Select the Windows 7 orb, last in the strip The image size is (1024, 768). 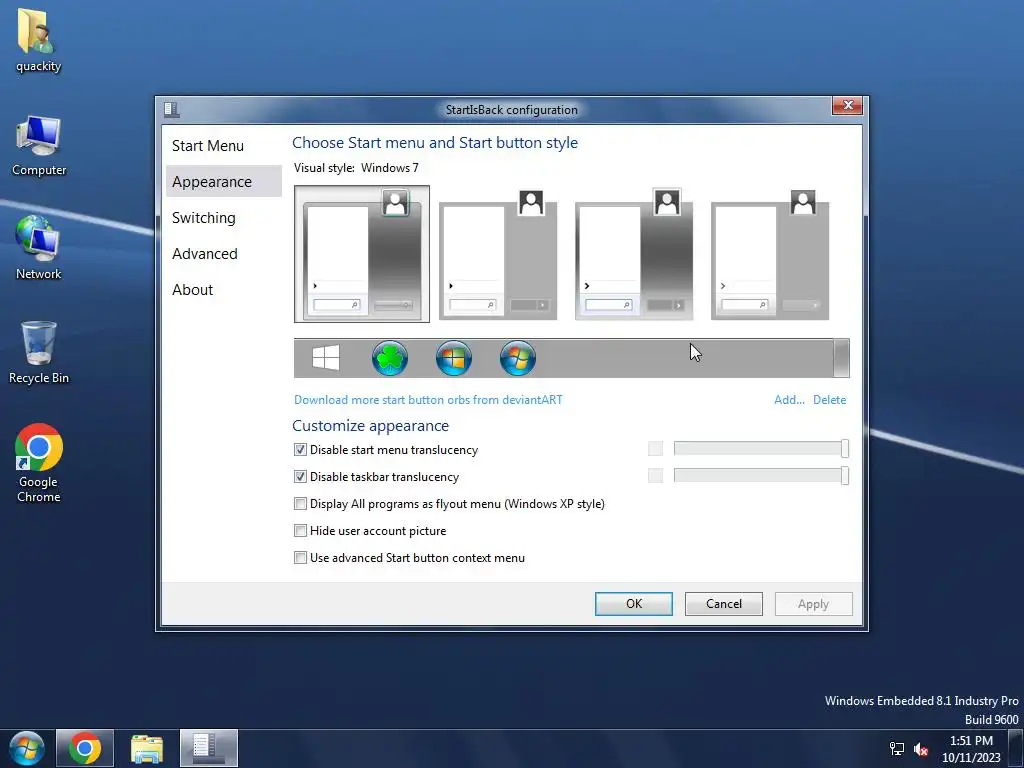[518, 358]
